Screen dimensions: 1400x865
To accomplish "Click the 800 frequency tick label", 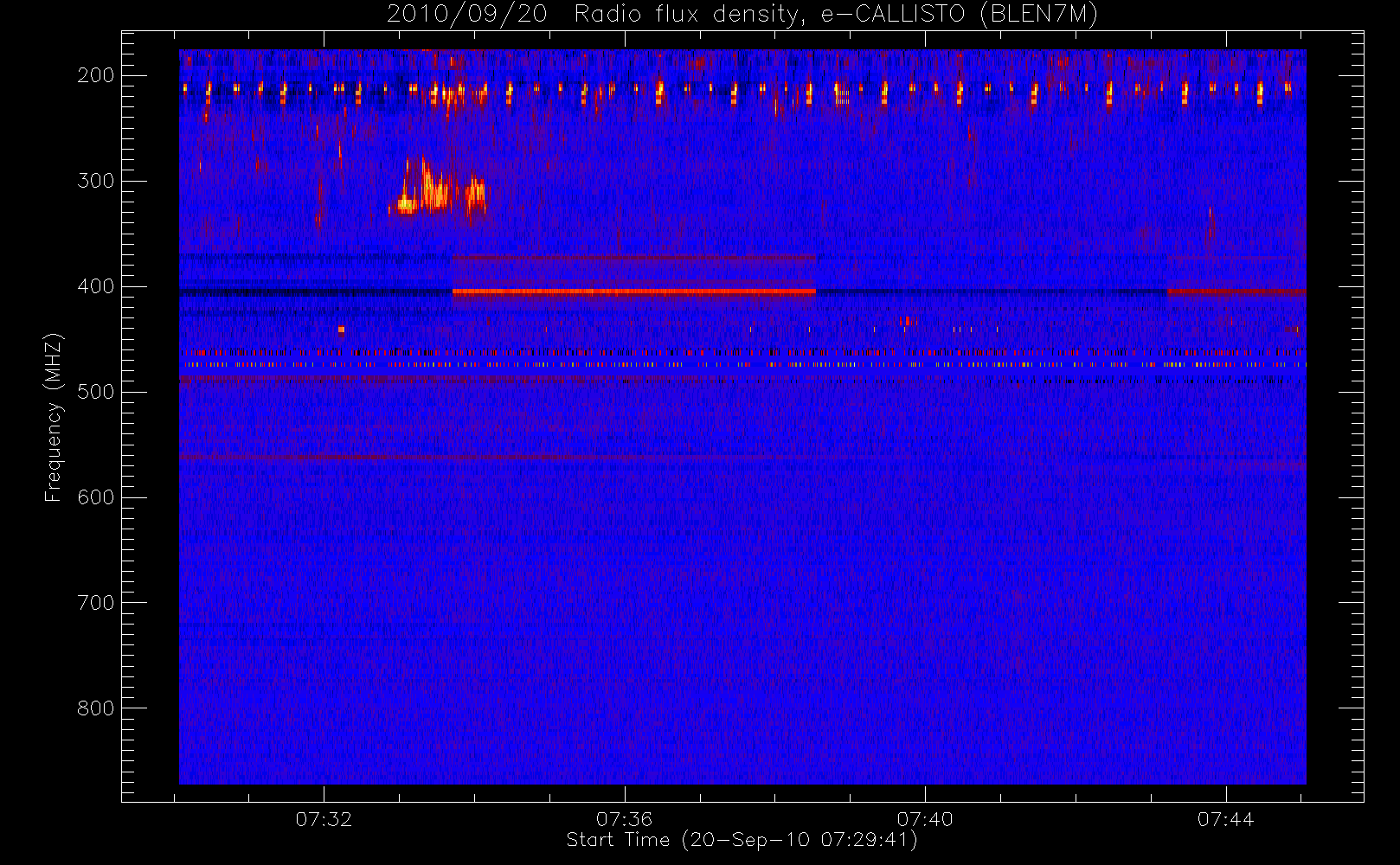I will [95, 708].
